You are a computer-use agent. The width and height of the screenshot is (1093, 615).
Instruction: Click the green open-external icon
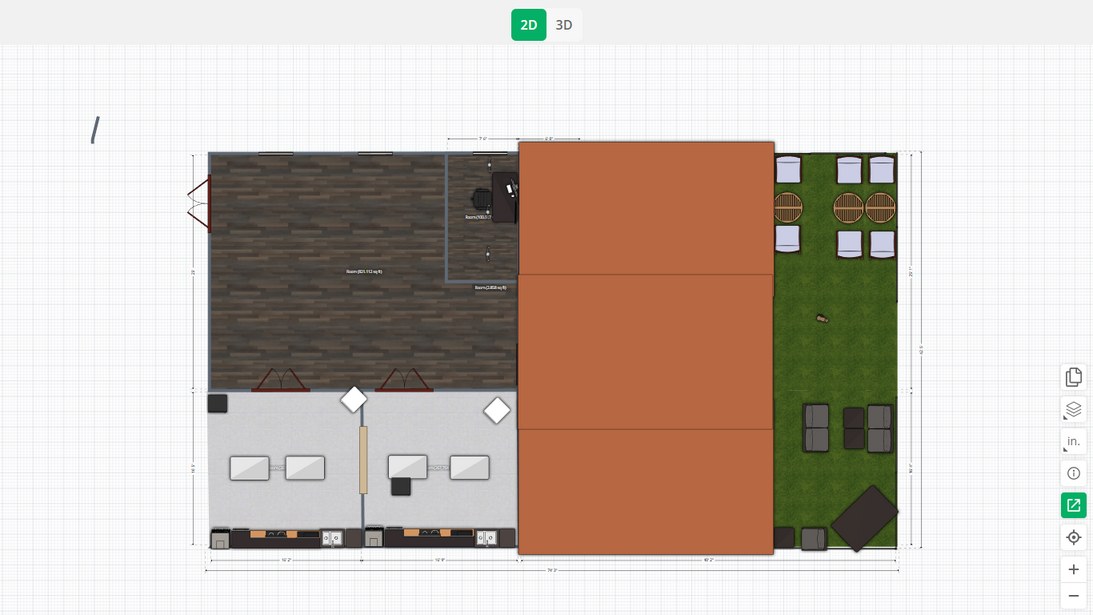1073,505
